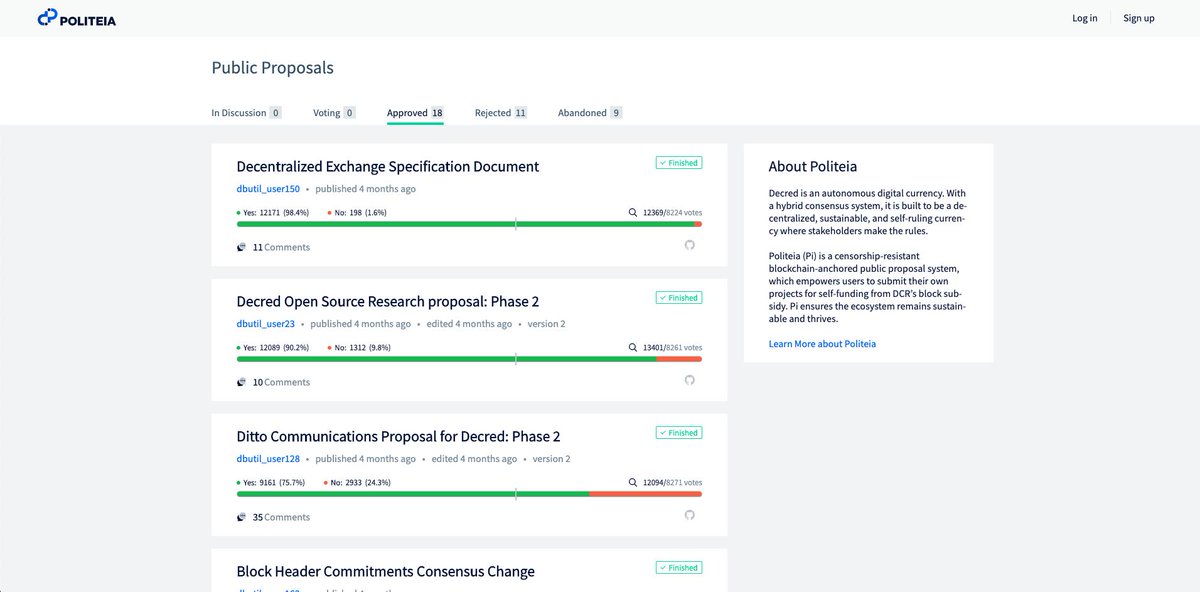Image resolution: width=1200 pixels, height=592 pixels.
Task: Click the Politeia logo
Action: click(76, 18)
